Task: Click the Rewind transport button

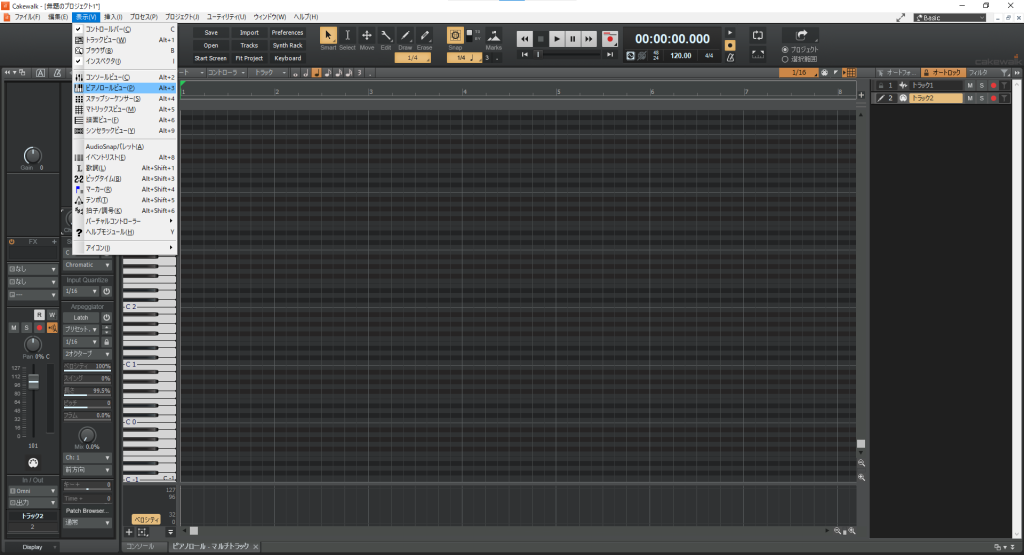Action: [524, 39]
